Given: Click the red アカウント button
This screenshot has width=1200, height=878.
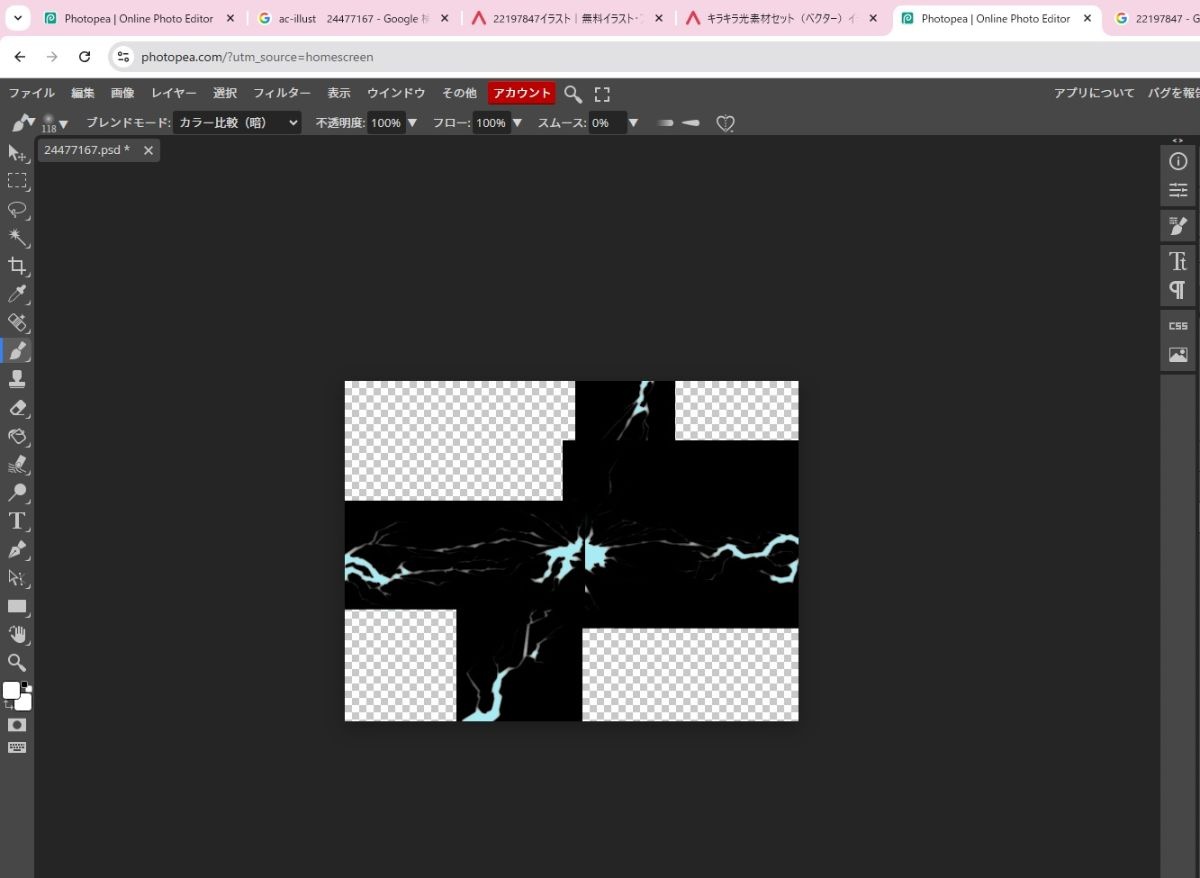Looking at the screenshot, I should (521, 93).
